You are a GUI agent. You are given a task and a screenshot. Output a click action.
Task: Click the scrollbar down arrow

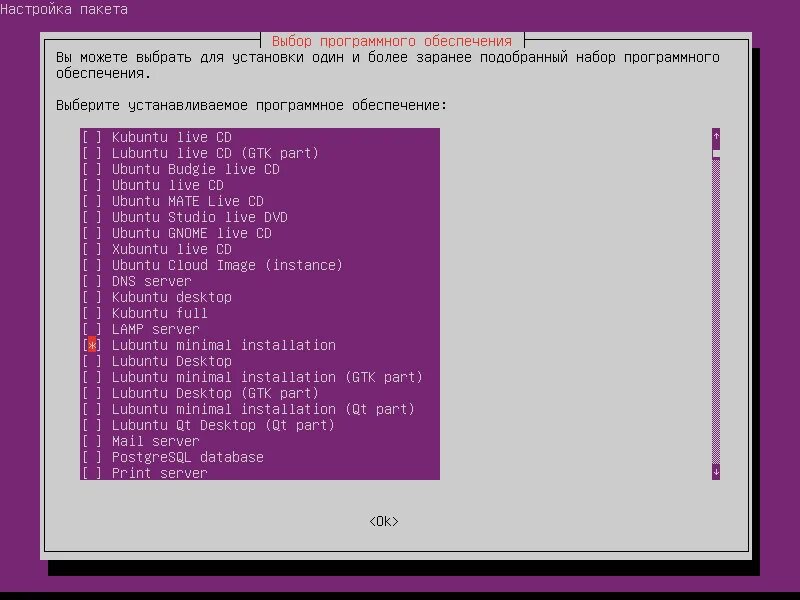(716, 472)
